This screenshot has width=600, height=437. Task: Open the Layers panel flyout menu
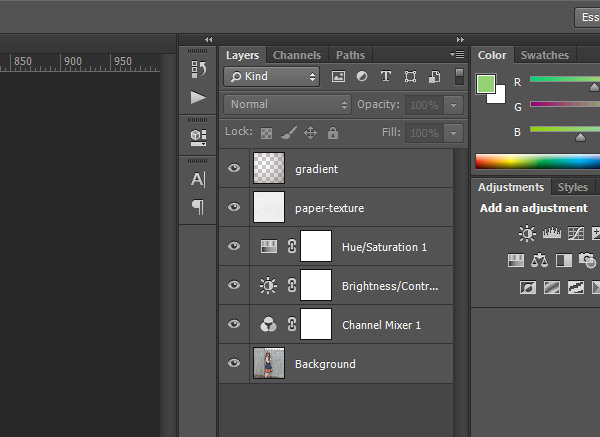pyautogui.click(x=457, y=55)
